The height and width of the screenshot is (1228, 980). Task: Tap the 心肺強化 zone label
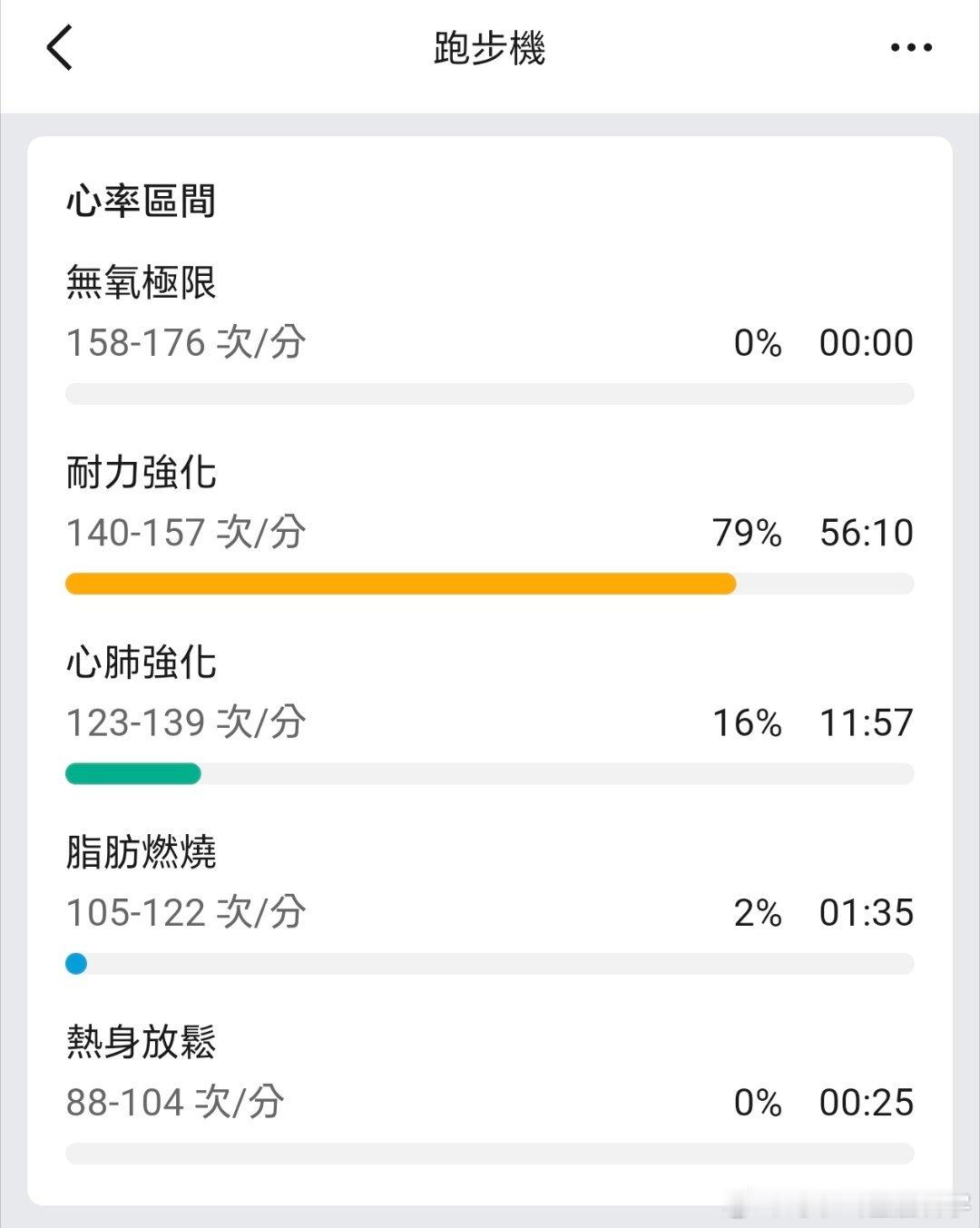(141, 662)
